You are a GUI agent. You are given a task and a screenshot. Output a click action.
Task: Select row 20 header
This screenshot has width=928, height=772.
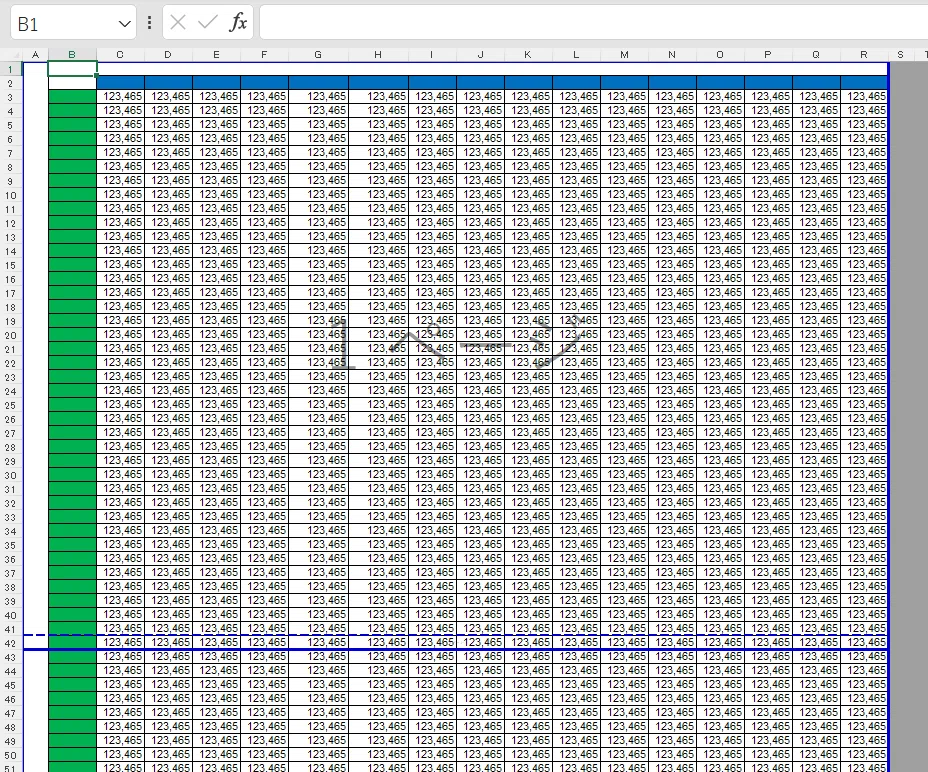pos(11,336)
